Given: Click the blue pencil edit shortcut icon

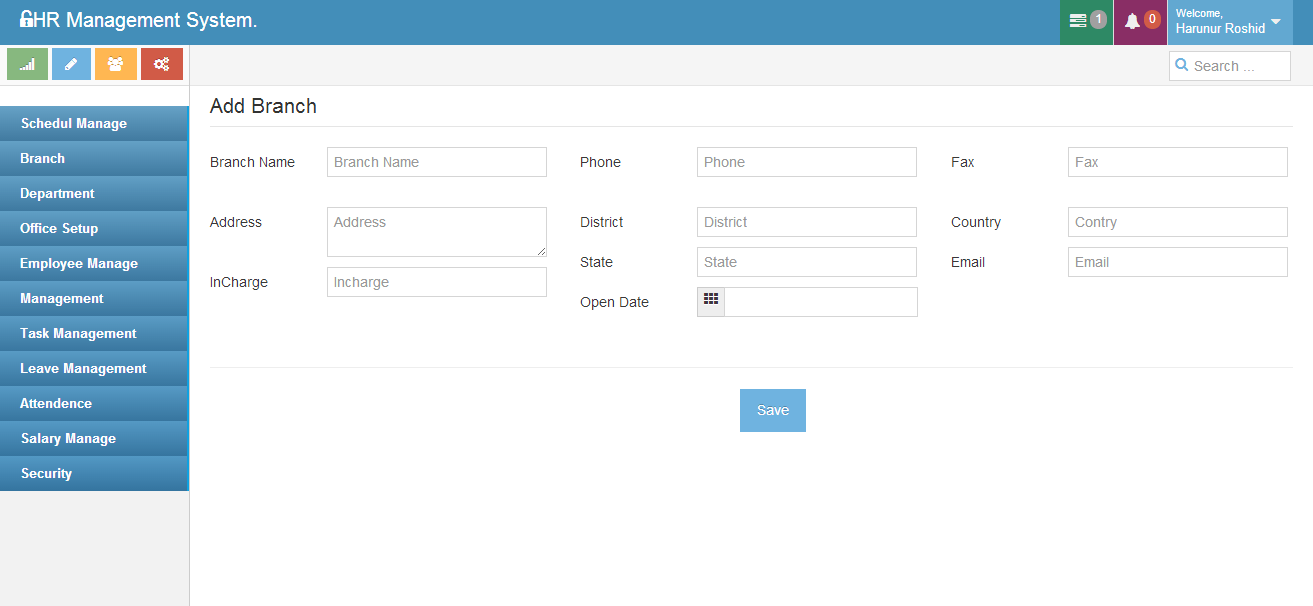Looking at the screenshot, I should click(71, 64).
